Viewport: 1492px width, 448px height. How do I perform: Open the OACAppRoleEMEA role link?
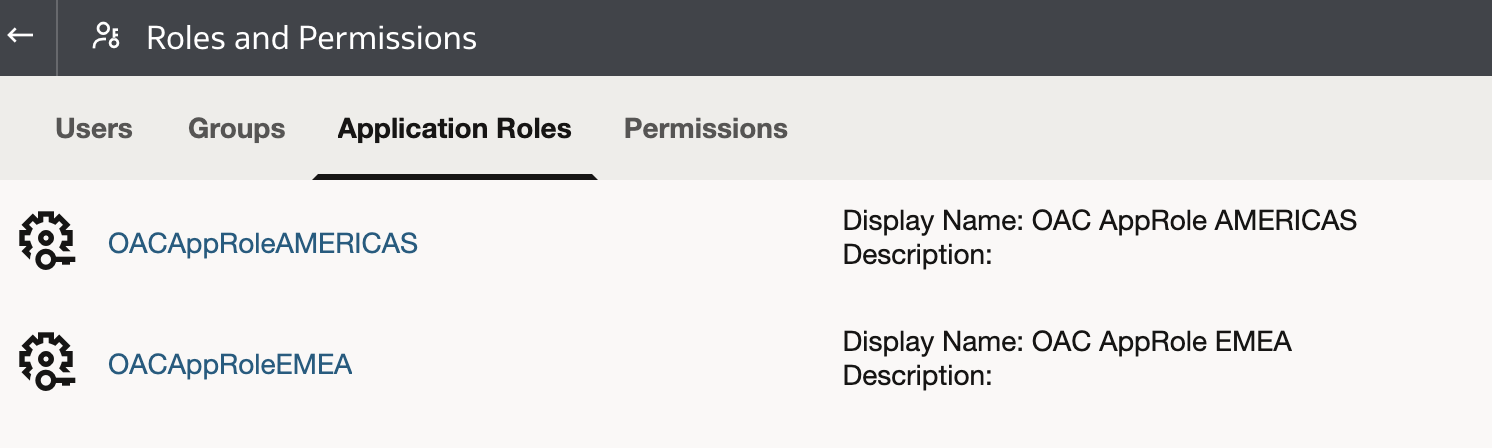point(230,365)
